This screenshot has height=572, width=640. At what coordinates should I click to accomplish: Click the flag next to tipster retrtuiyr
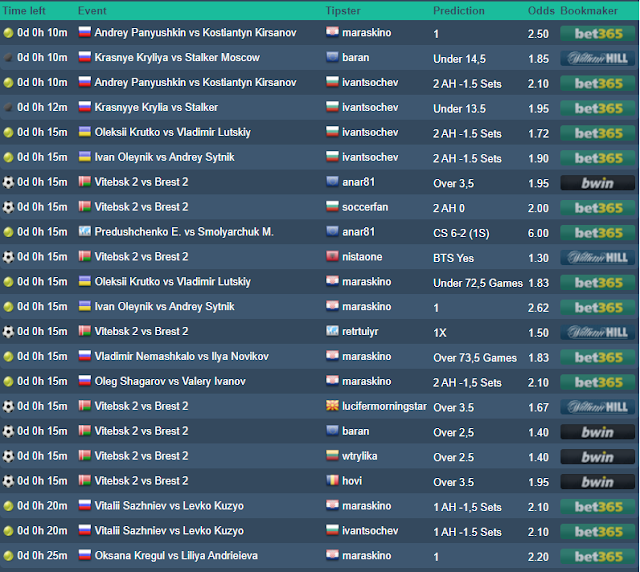[332, 331]
